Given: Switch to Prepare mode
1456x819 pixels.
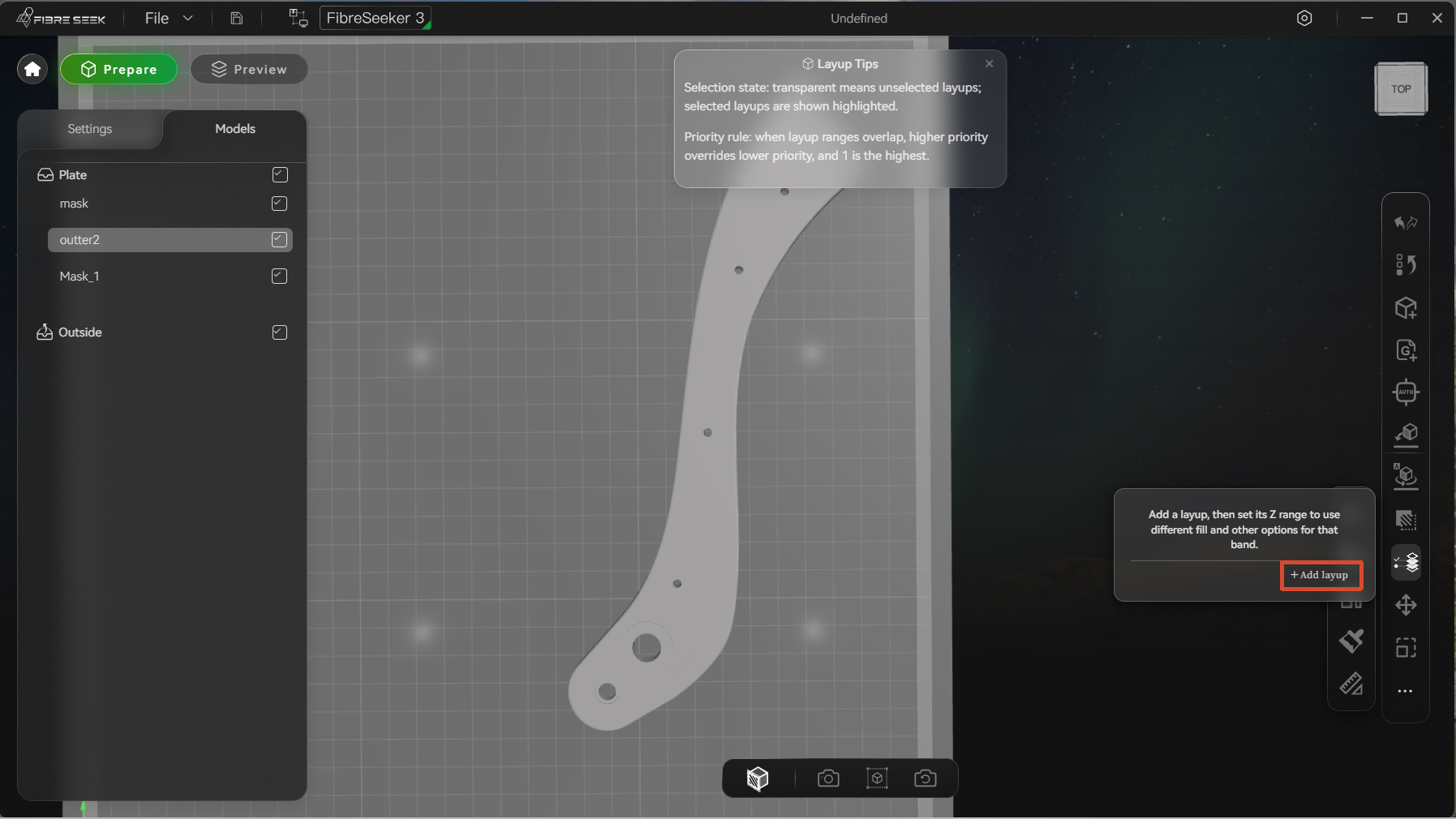Looking at the screenshot, I should click(119, 69).
